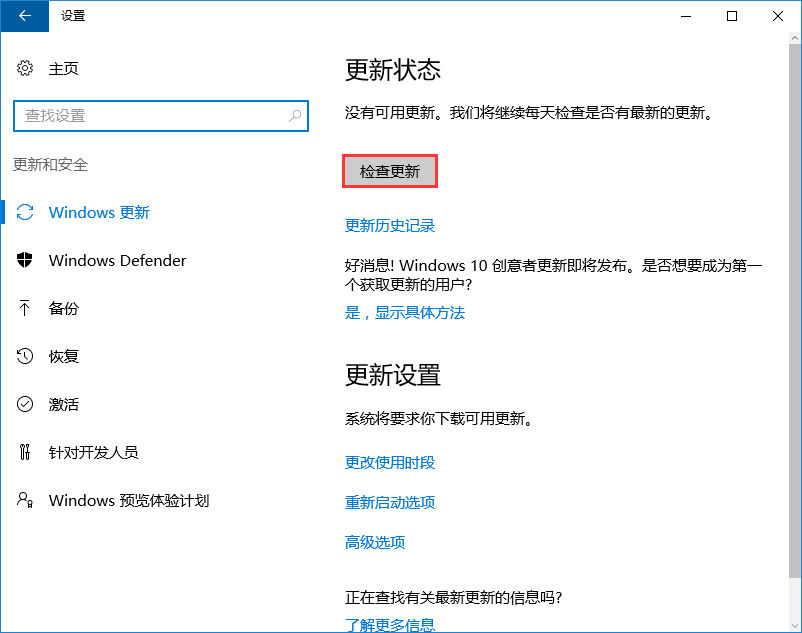The width and height of the screenshot is (802, 633).
Task: Click the 了解更多信息 link
Action: pos(390,622)
